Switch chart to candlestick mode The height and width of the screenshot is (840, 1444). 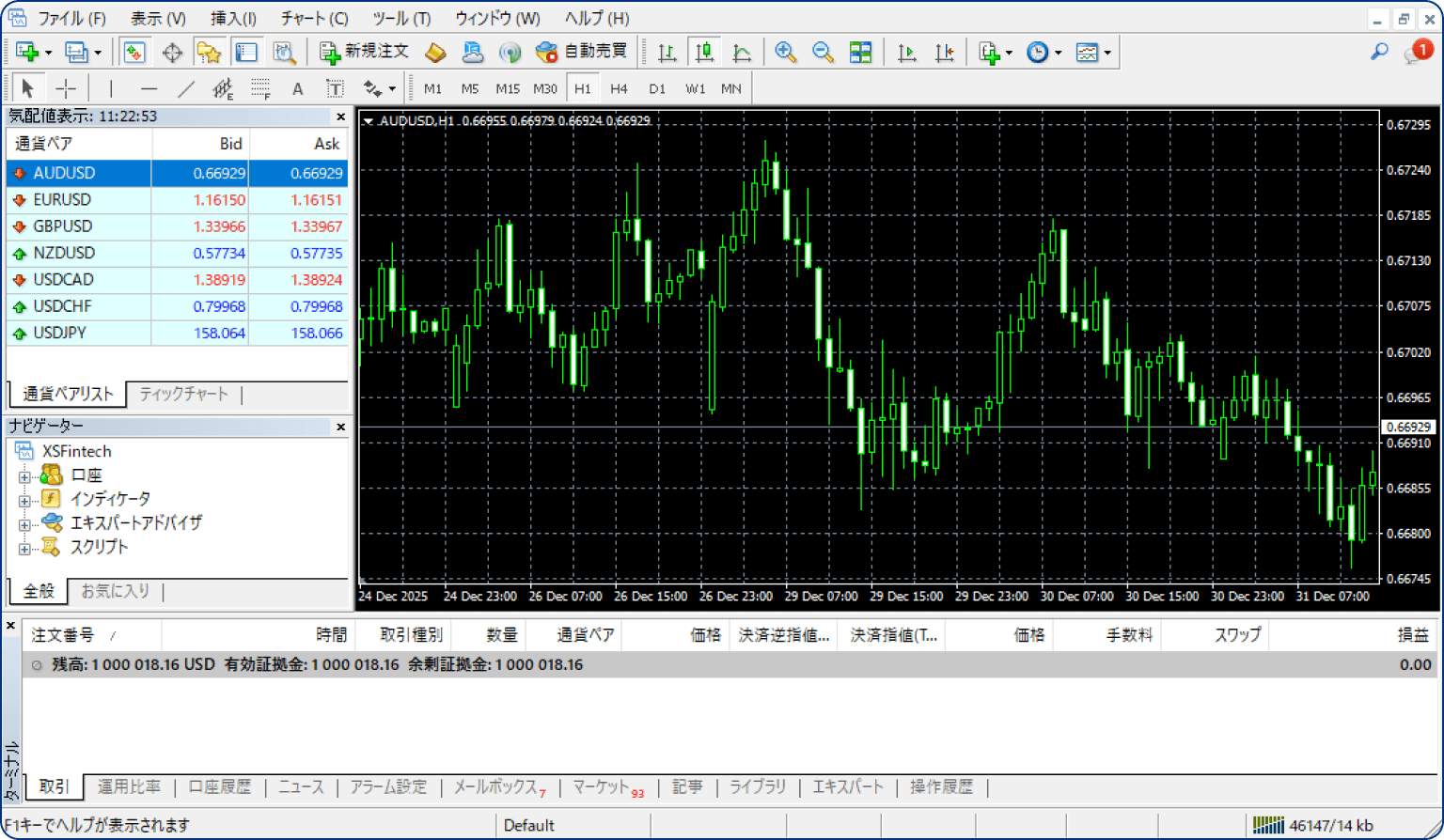pos(704,53)
